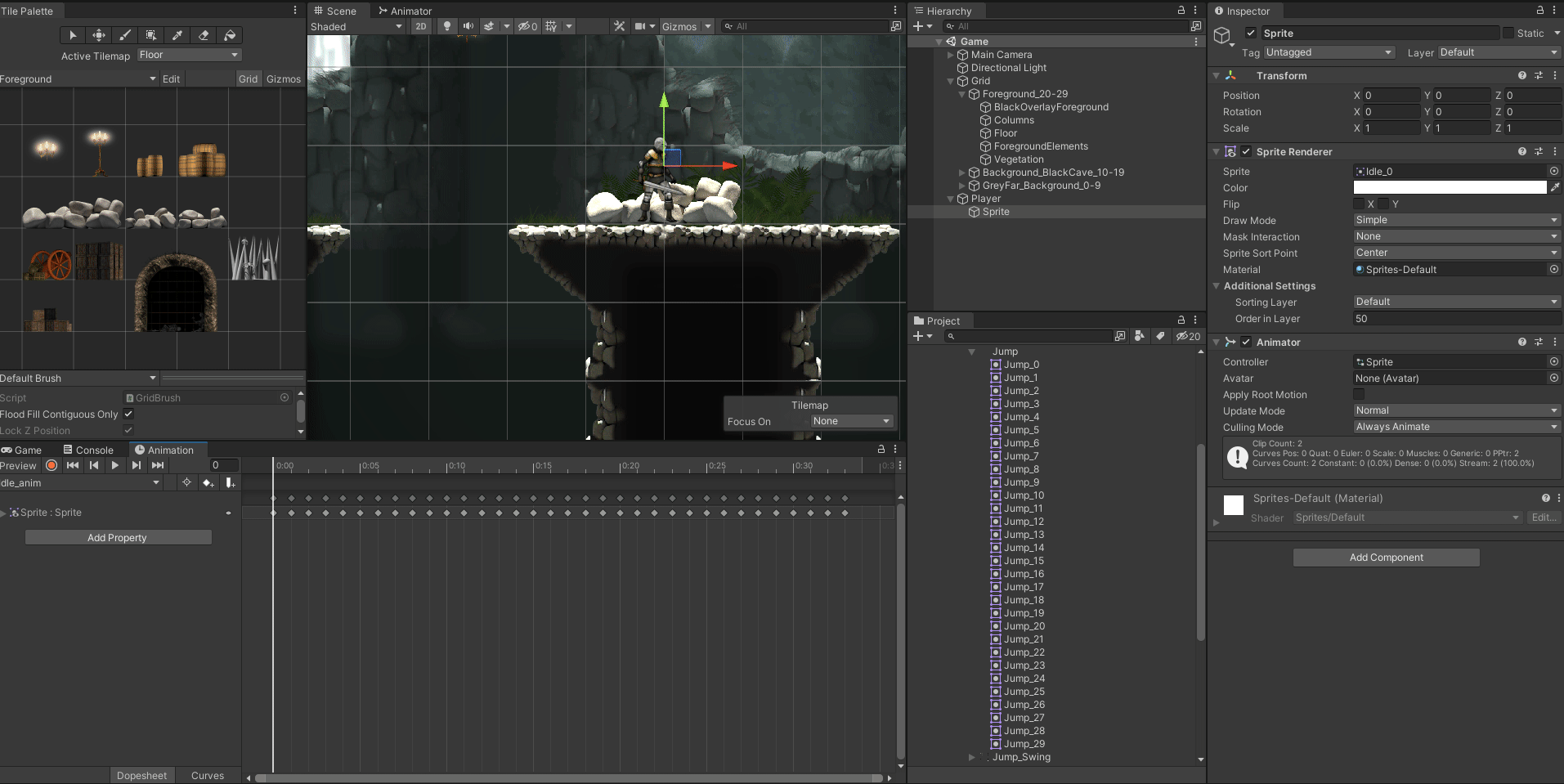Image resolution: width=1564 pixels, height=784 pixels.
Task: Click the Add Component button
Action: [x=1386, y=557]
